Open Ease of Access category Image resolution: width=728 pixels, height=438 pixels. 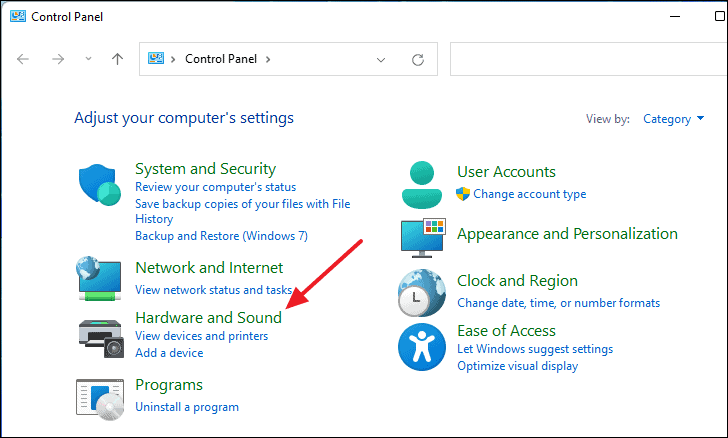[x=506, y=331]
